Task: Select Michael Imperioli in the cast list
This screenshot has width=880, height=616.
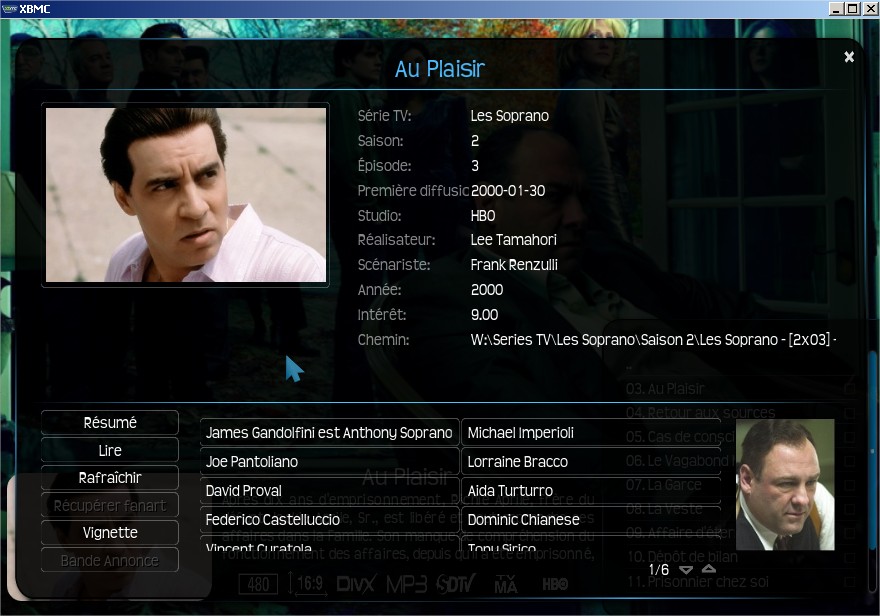Action: (591, 433)
